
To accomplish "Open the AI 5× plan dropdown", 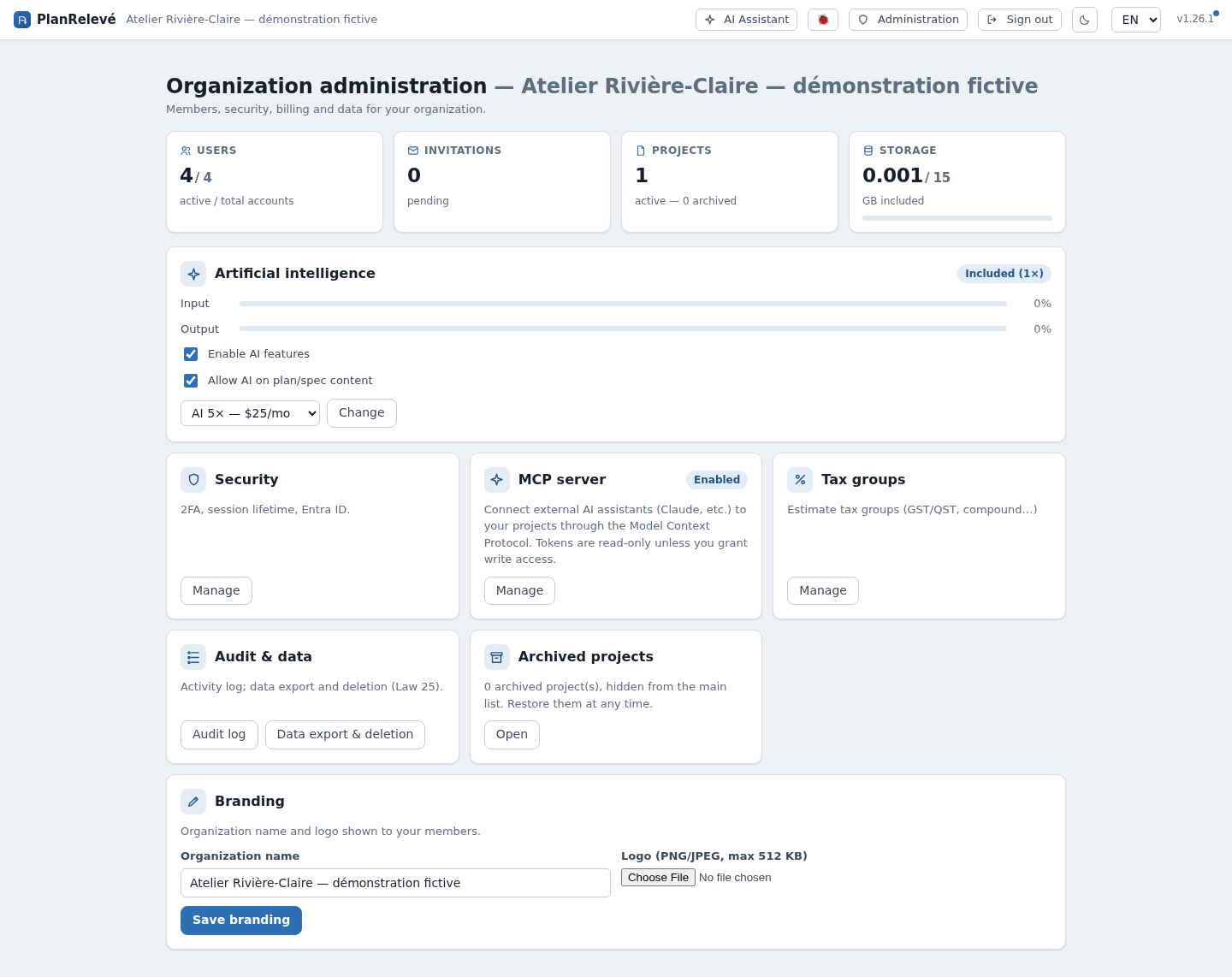I will click(250, 413).
